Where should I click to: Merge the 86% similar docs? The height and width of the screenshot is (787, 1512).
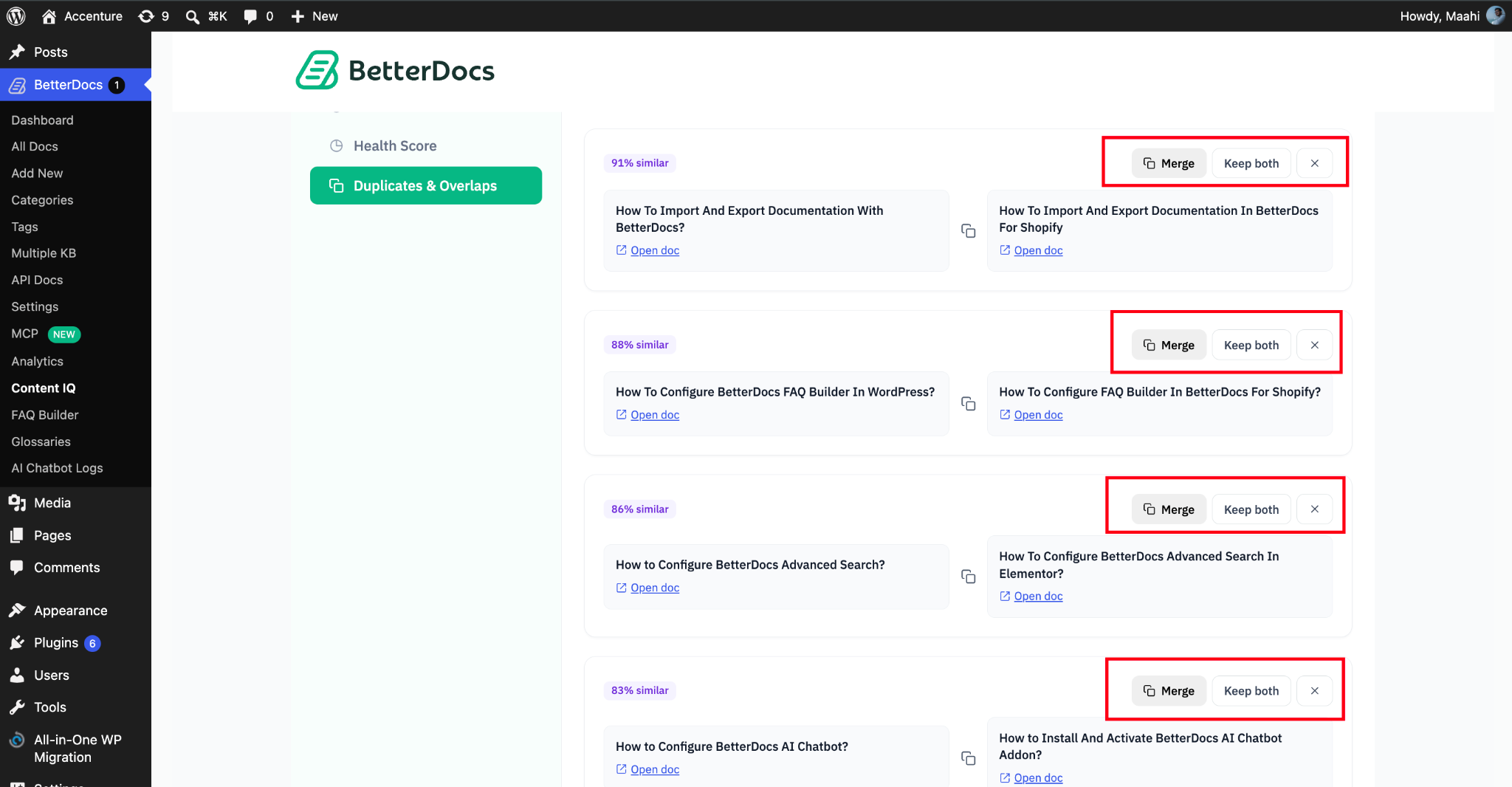pos(1169,509)
